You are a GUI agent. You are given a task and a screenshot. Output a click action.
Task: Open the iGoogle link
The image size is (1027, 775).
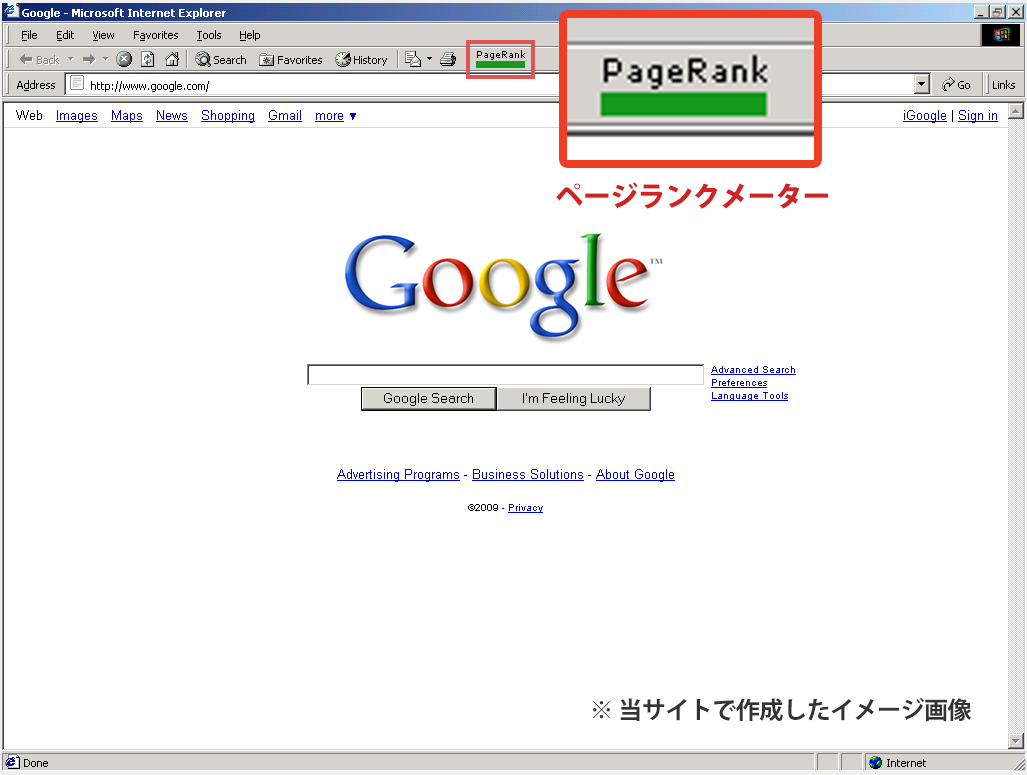(x=924, y=116)
